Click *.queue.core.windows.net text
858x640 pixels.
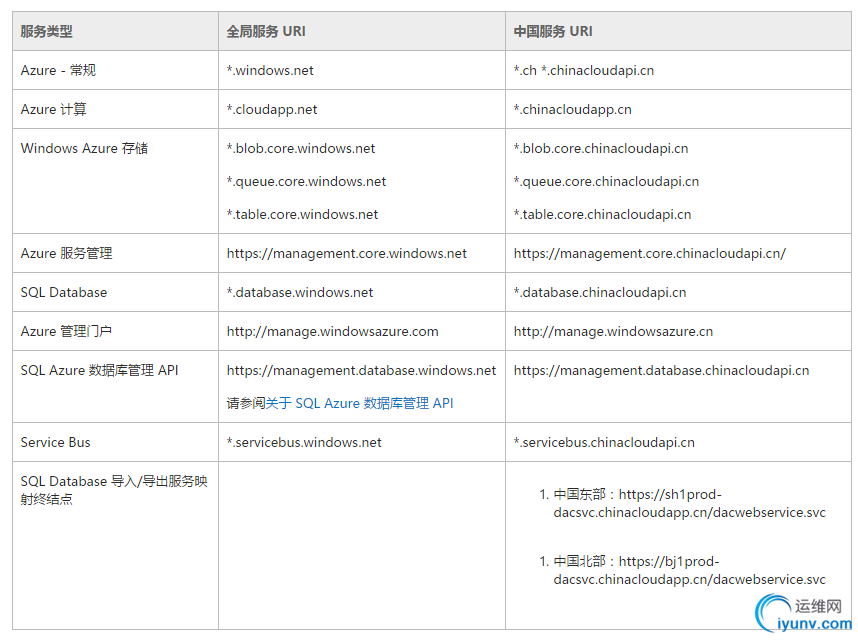pos(306,182)
